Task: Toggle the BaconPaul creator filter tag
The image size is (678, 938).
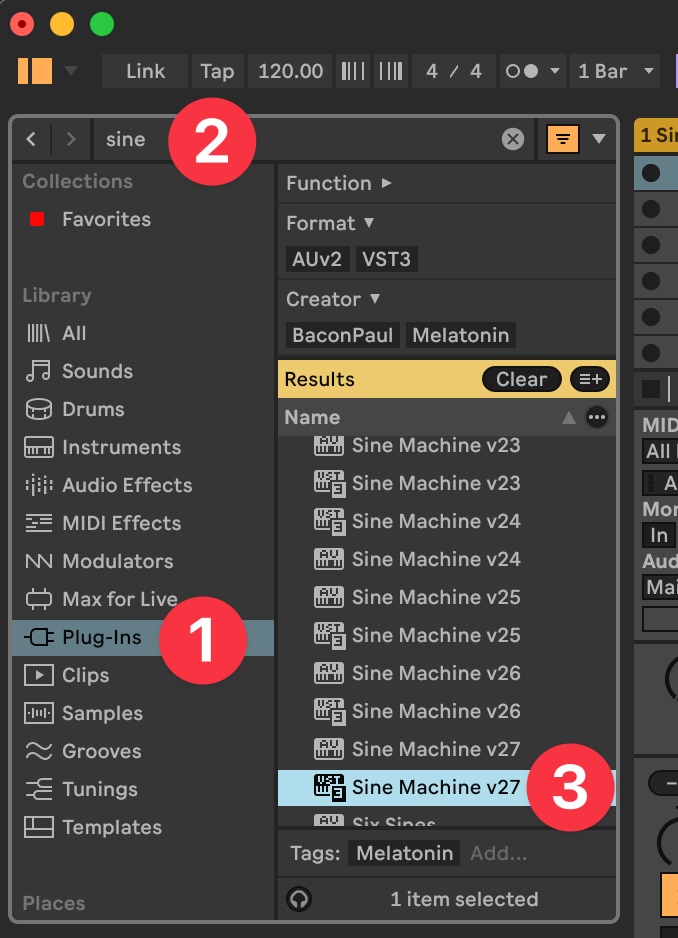Action: [342, 335]
